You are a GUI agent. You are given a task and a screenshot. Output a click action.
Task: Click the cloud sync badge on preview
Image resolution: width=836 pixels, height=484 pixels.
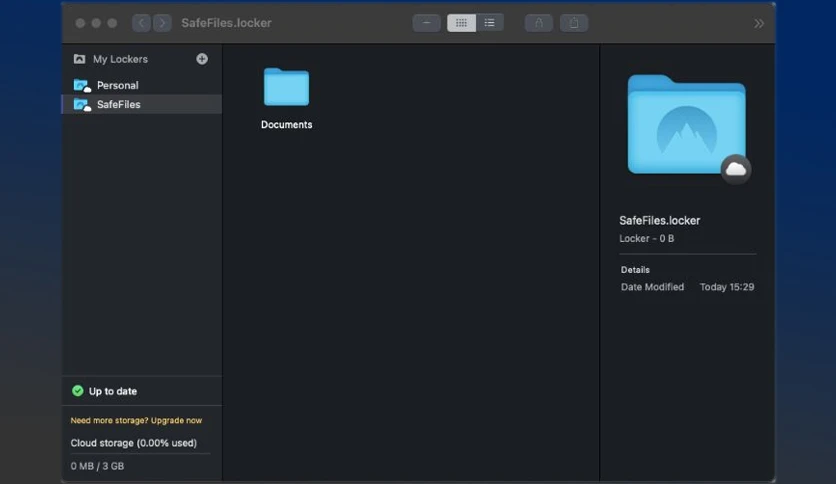click(736, 170)
